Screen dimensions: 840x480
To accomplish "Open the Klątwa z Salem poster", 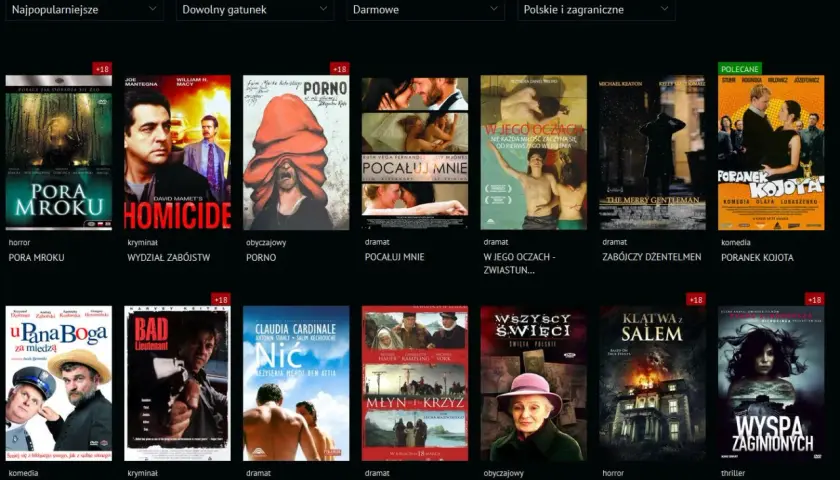I will 652,384.
